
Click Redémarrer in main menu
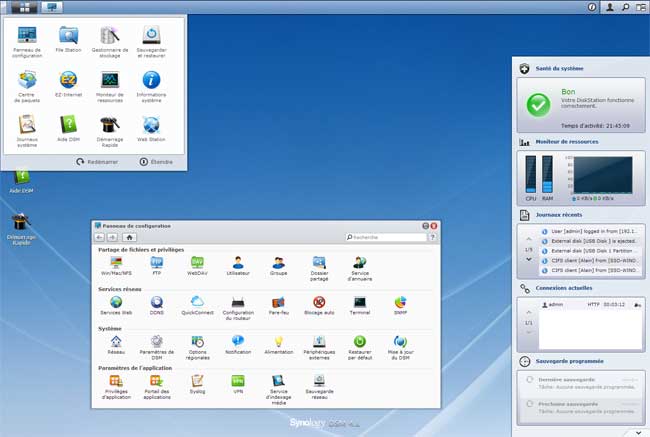coord(97,162)
